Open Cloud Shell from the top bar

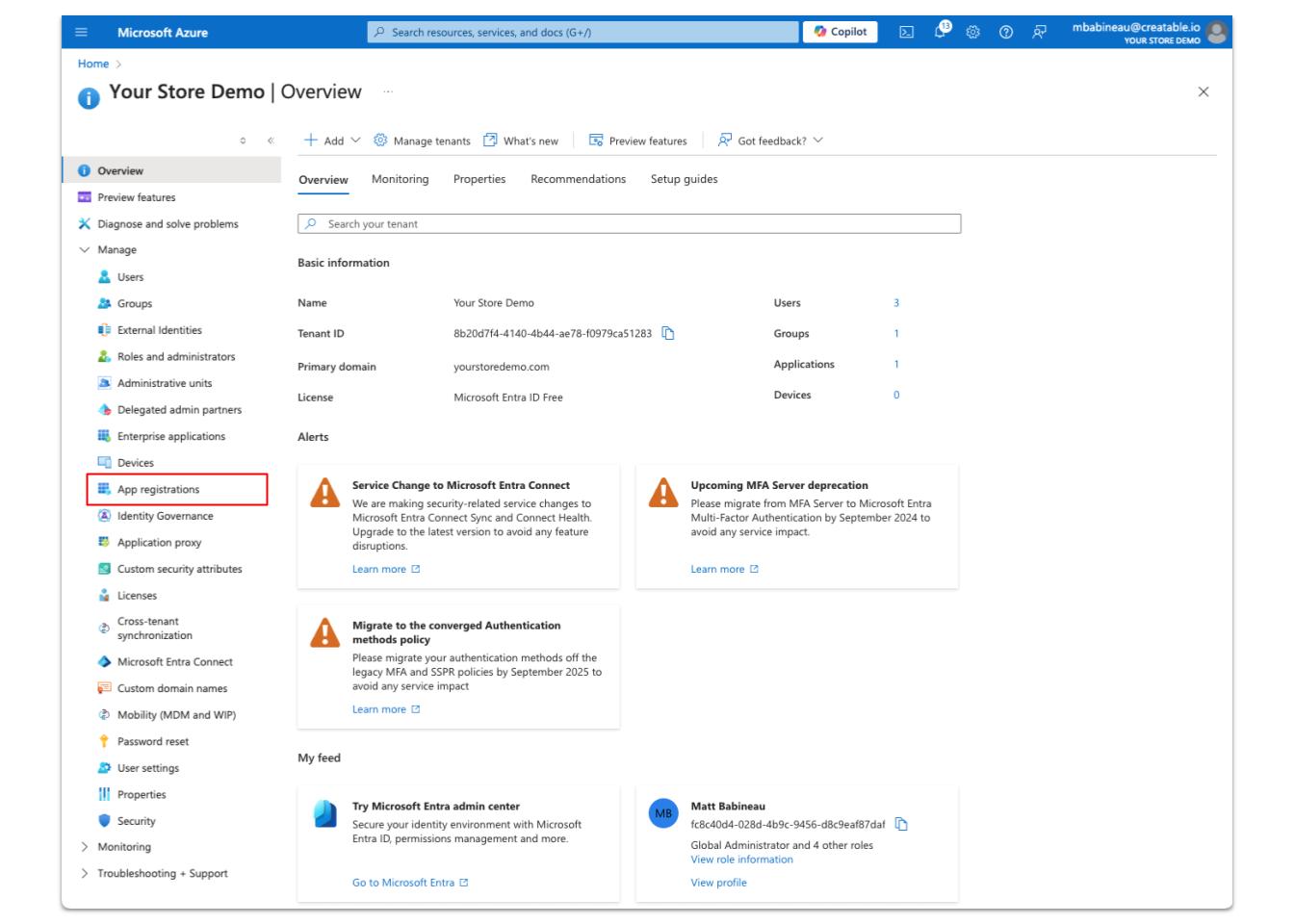[906, 33]
